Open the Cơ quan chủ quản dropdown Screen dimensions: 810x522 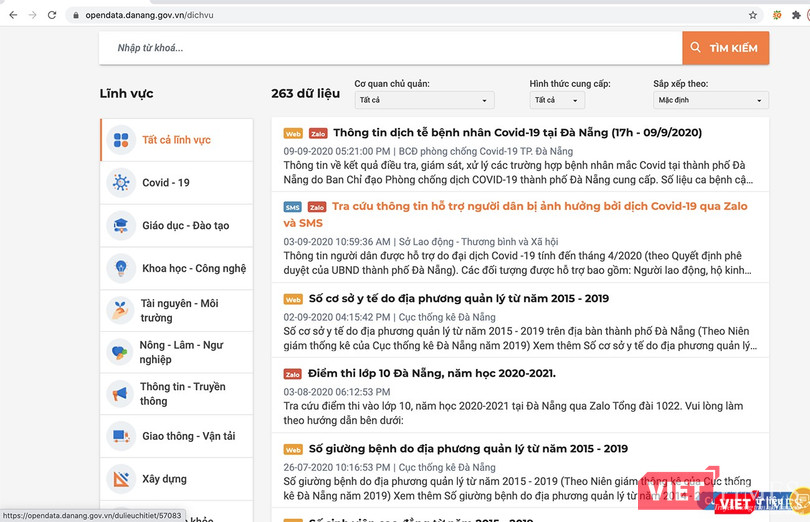point(424,101)
